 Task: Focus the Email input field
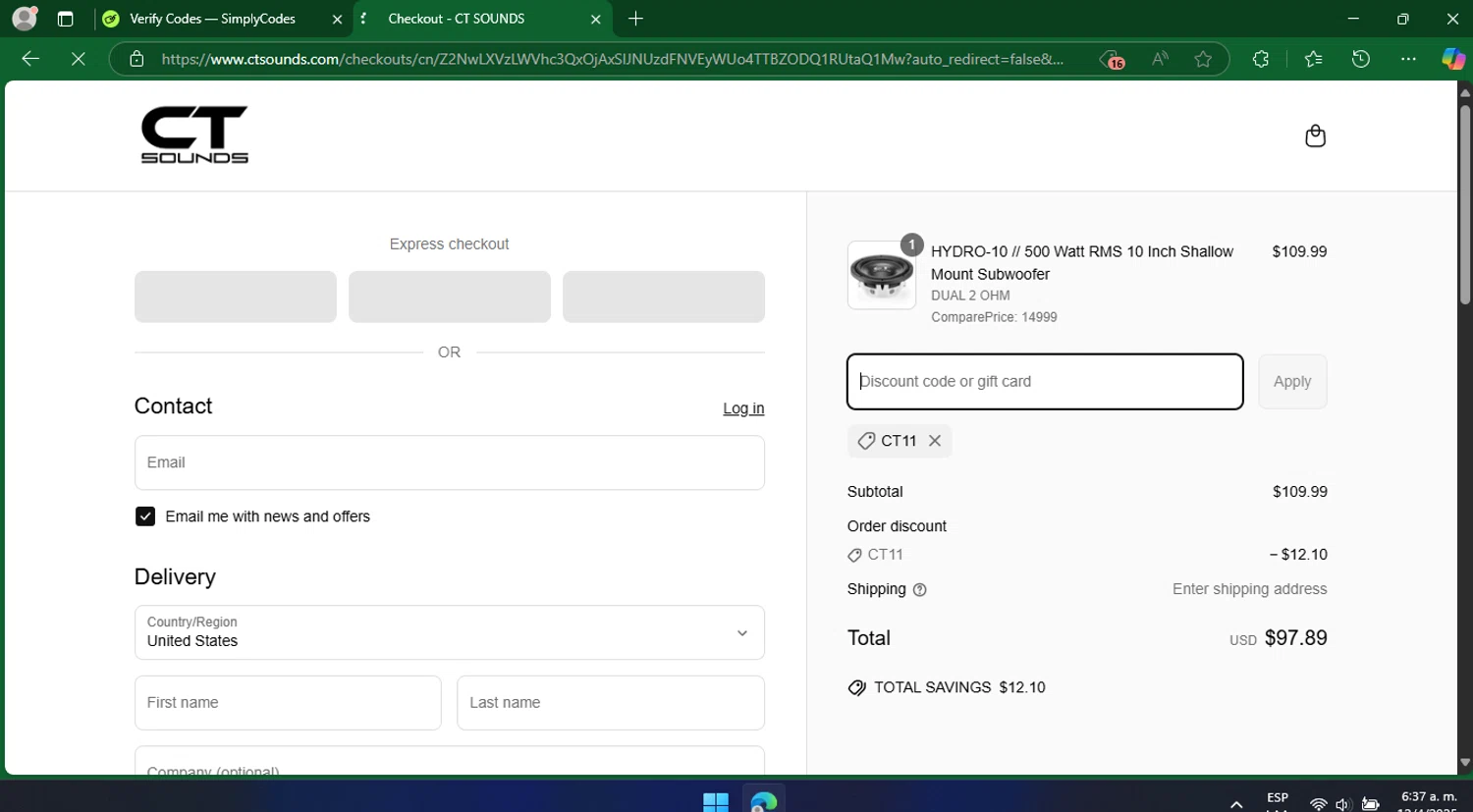click(450, 462)
